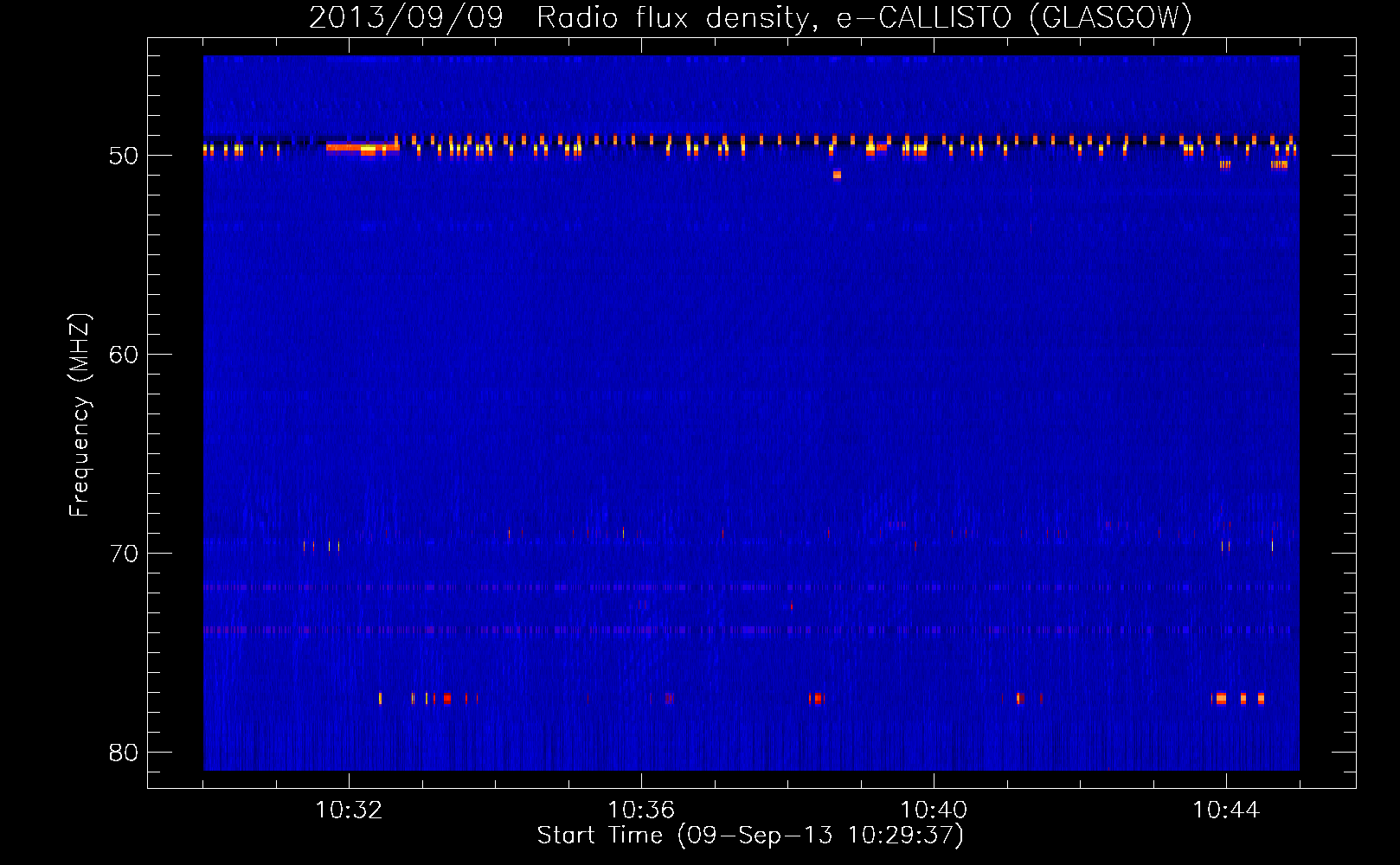Click the Frequency (MHZ) axis title
Viewport: 1400px width, 865px height.
pos(80,415)
